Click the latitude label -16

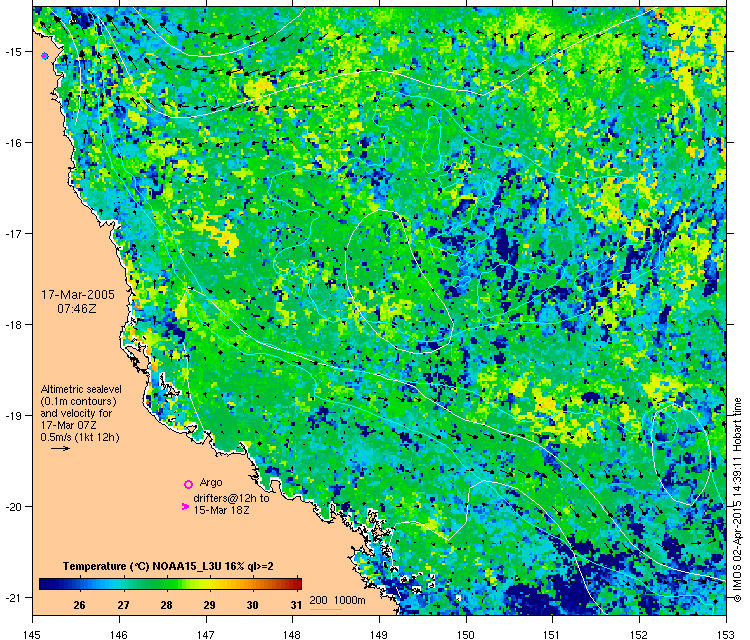coord(12,143)
